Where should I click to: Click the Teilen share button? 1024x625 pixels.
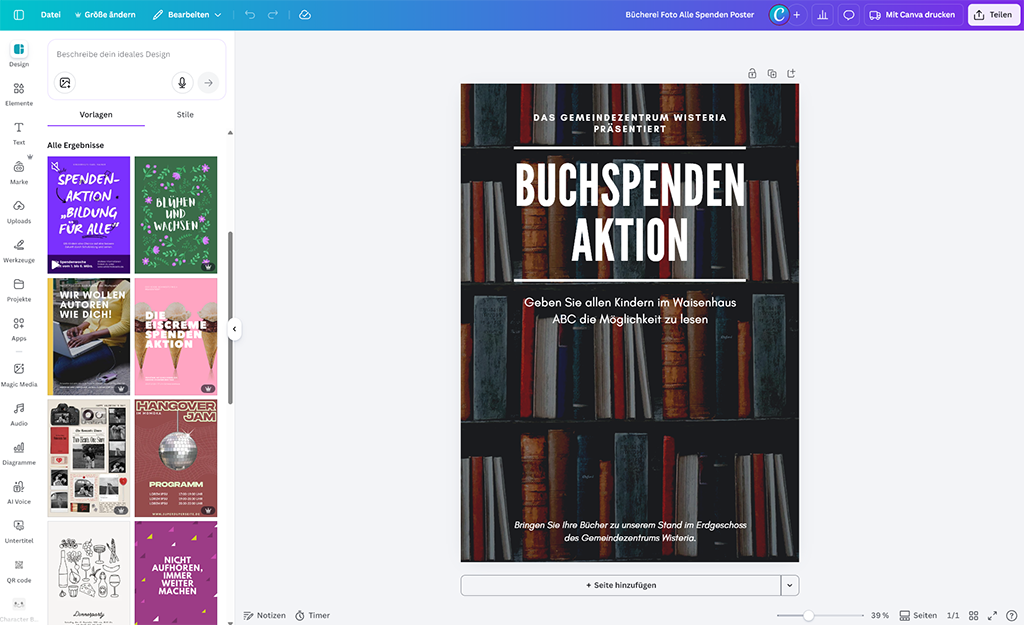coord(993,14)
